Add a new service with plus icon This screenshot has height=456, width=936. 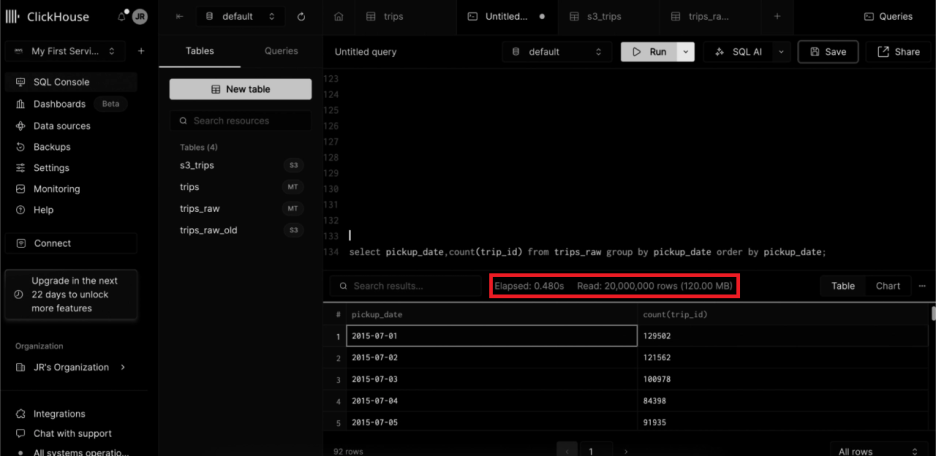coord(141,51)
